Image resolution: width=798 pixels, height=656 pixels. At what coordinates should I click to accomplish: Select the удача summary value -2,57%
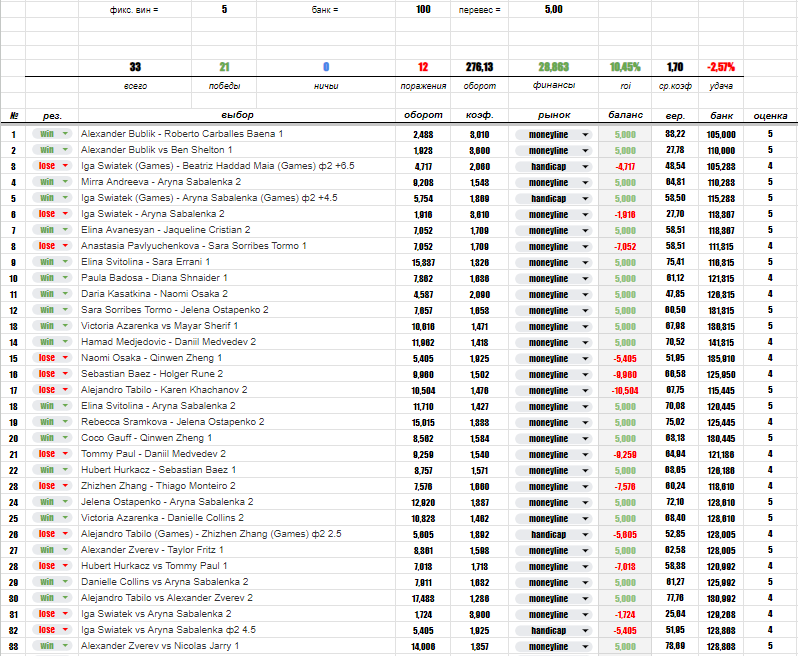[721, 67]
